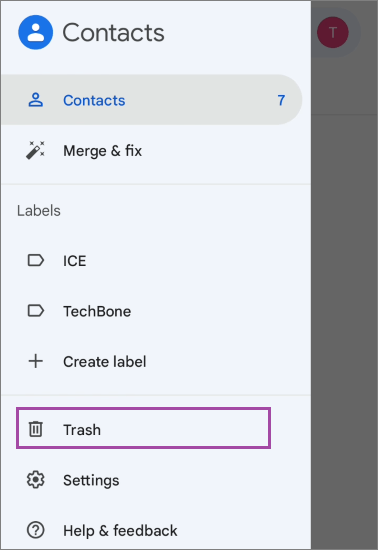Open Help & feedback

click(120, 531)
